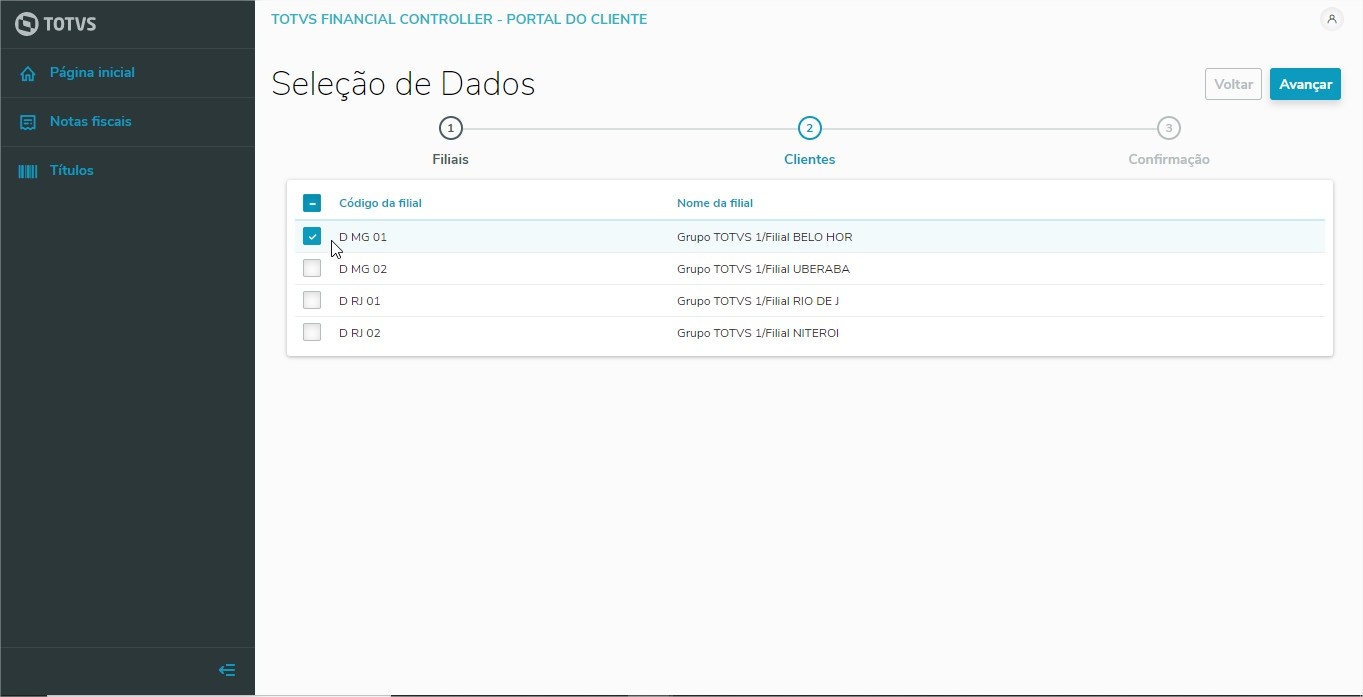The height and width of the screenshot is (697, 1363).
Task: Sort by Código da filial column header
Action: pyautogui.click(x=380, y=203)
